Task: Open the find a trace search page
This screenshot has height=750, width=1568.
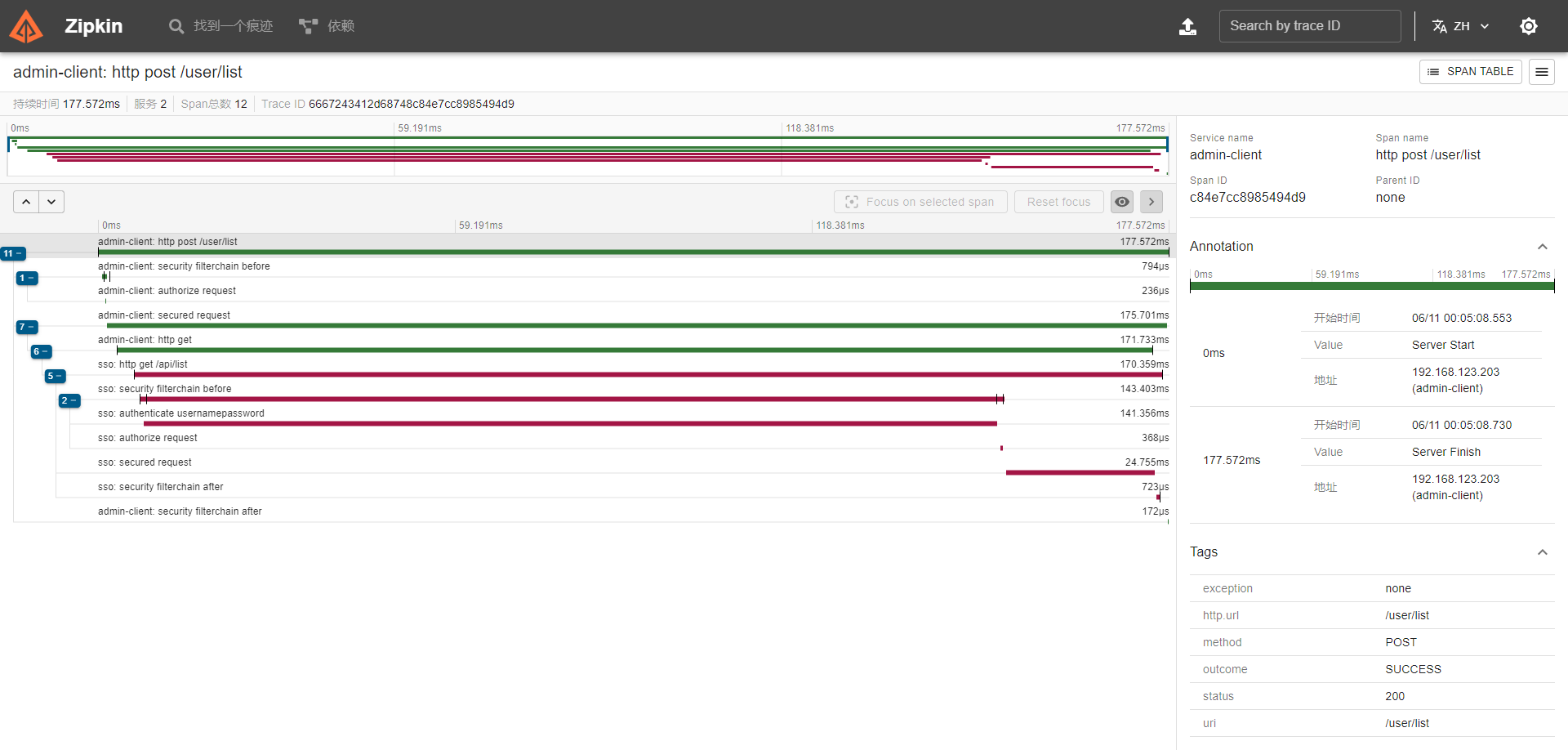Action: (x=220, y=26)
